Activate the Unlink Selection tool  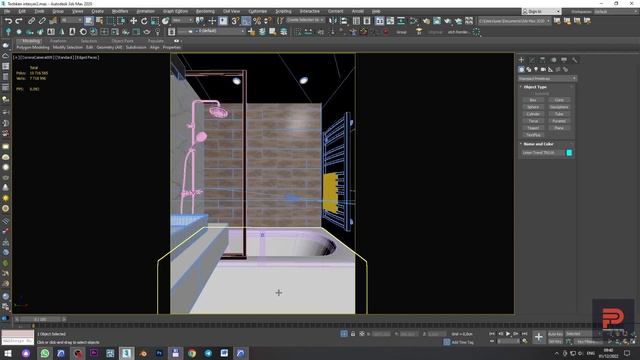coord(42,20)
